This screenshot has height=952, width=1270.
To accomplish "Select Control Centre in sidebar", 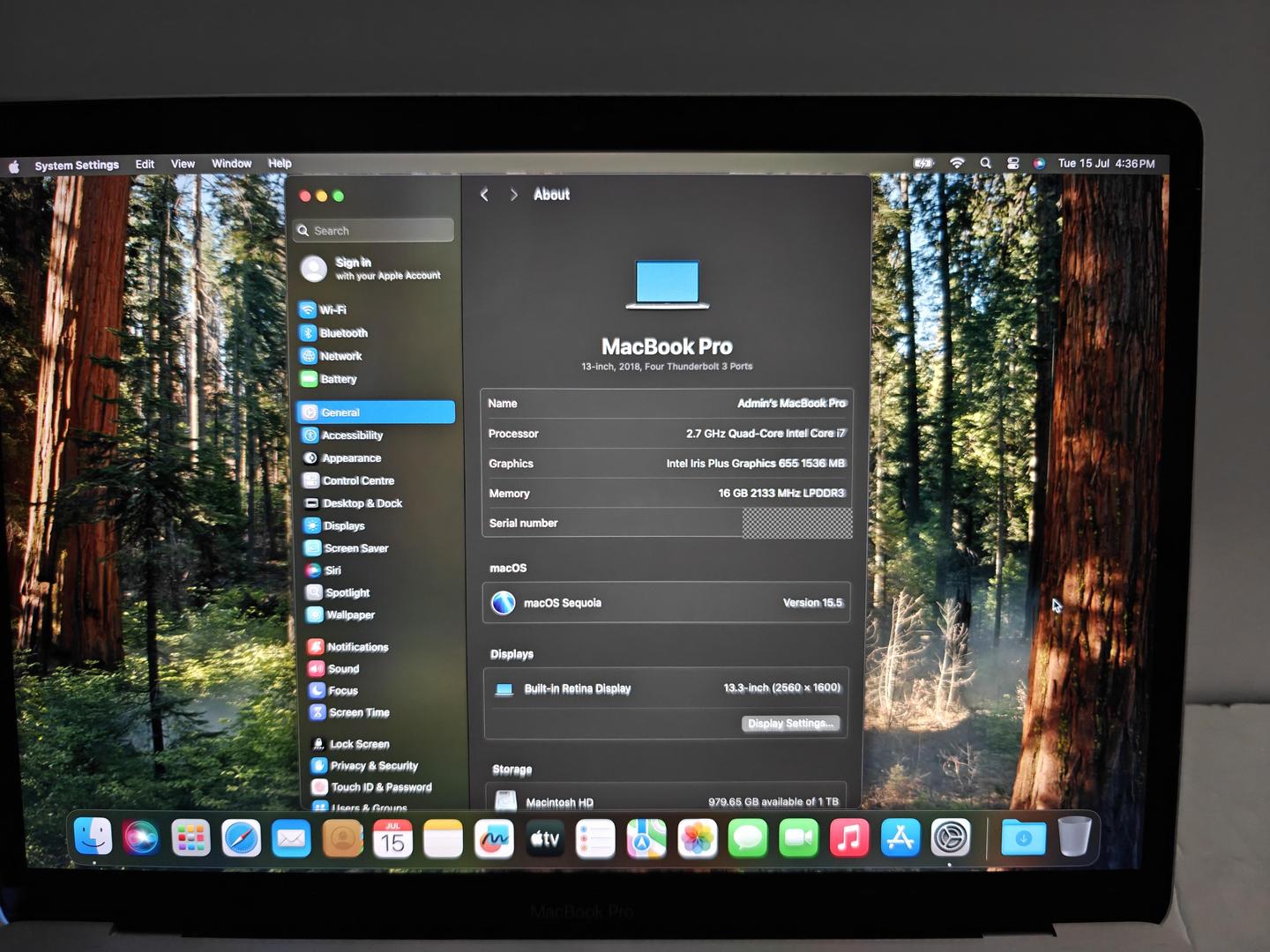I will click(357, 480).
